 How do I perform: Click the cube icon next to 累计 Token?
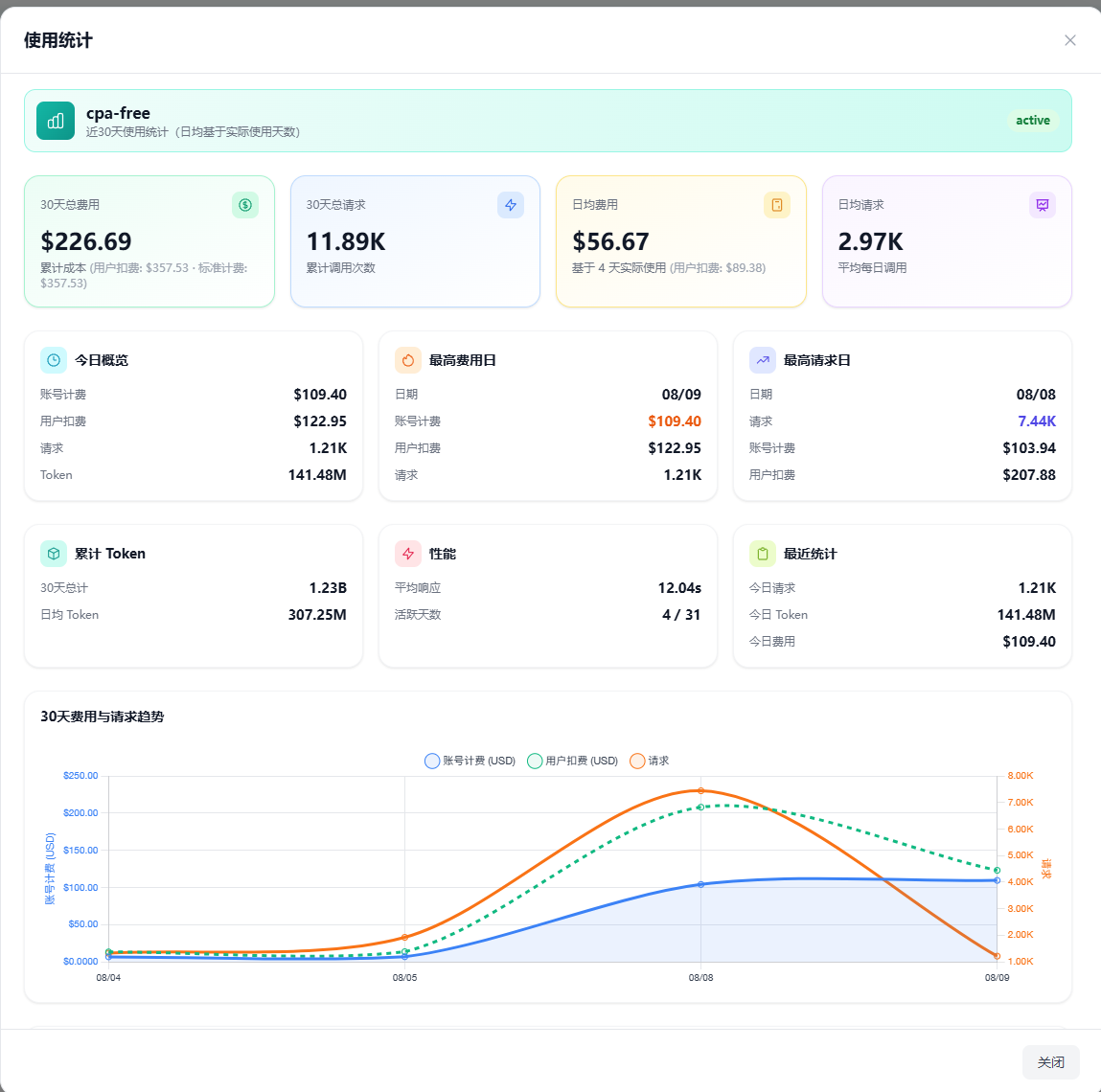(x=54, y=554)
